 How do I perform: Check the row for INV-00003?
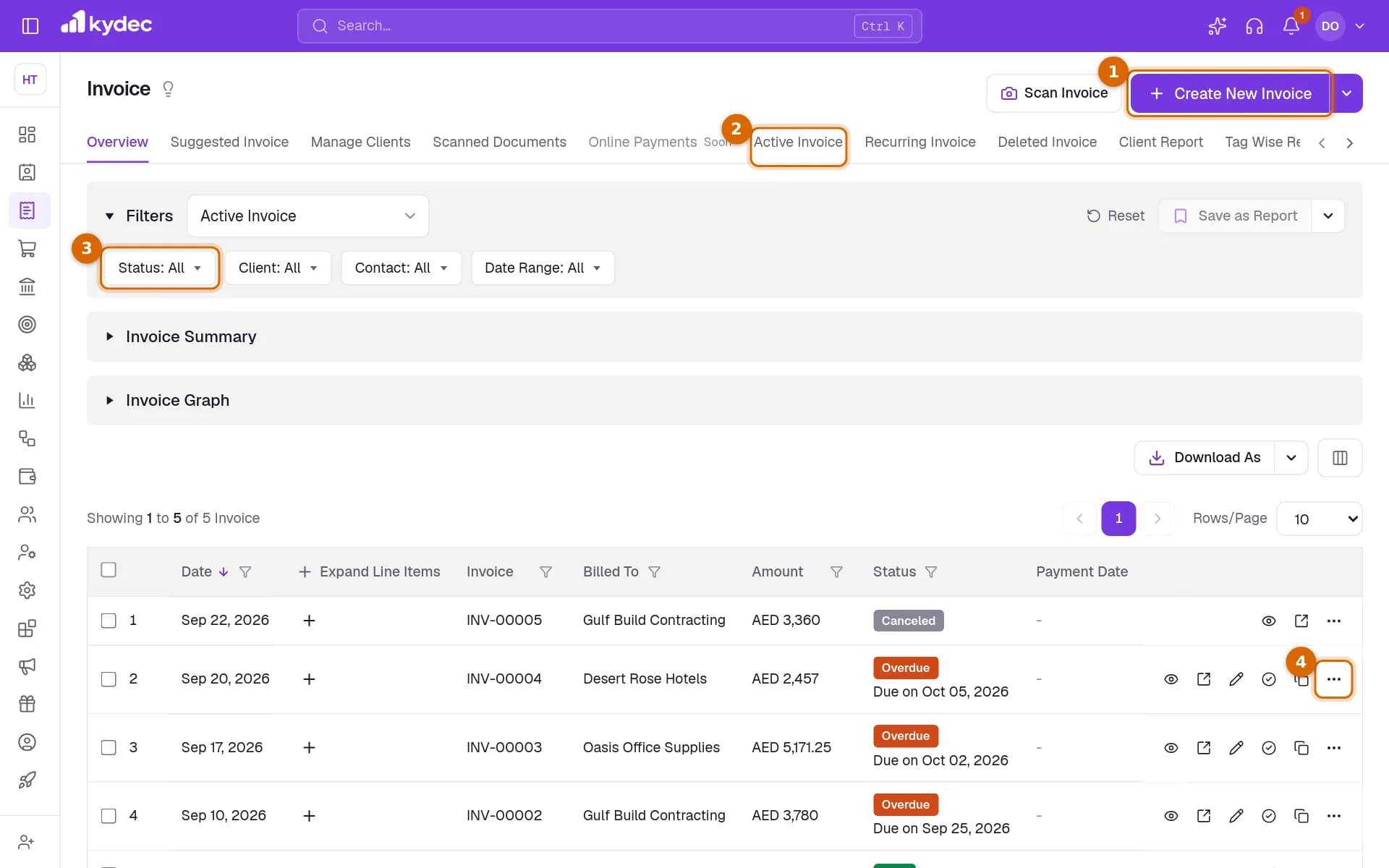pos(109,748)
